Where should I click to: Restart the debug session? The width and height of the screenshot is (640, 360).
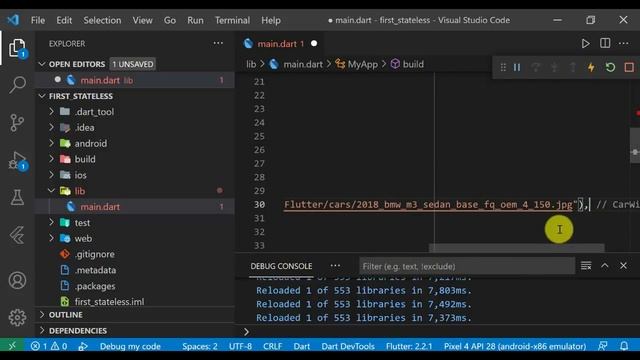610,67
